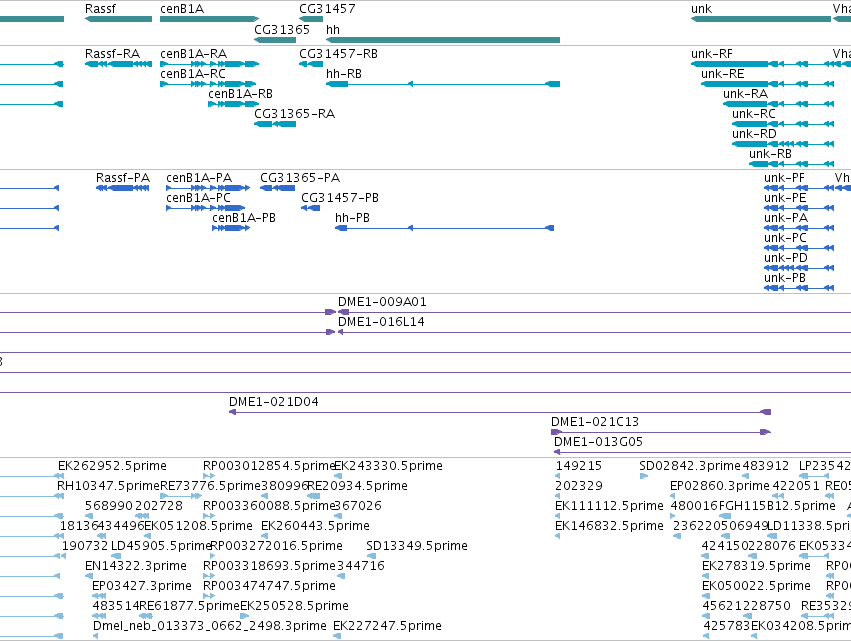Click Dmel_neb_013373_0662_2498.3prime label

pyautogui.click(x=209, y=626)
